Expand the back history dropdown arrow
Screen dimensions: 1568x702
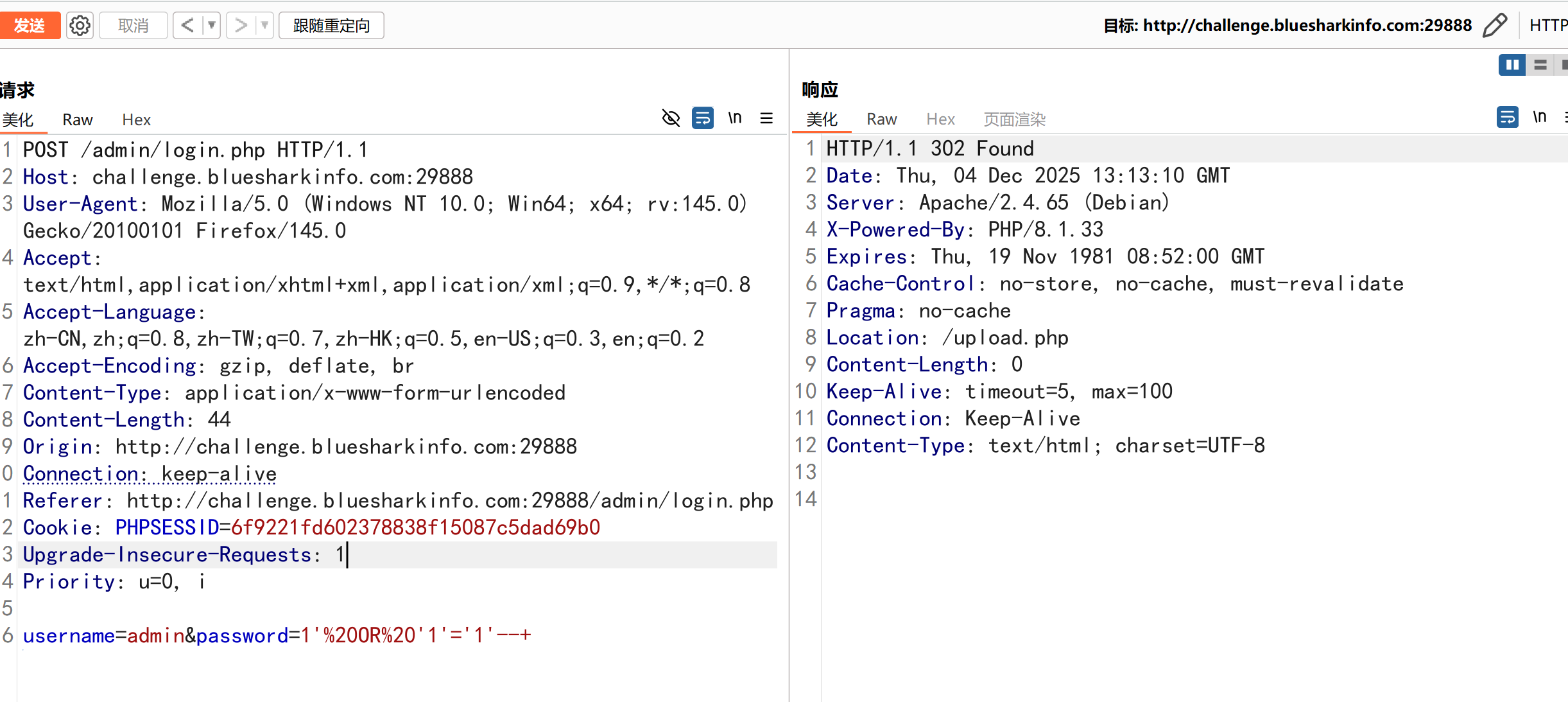click(x=211, y=26)
